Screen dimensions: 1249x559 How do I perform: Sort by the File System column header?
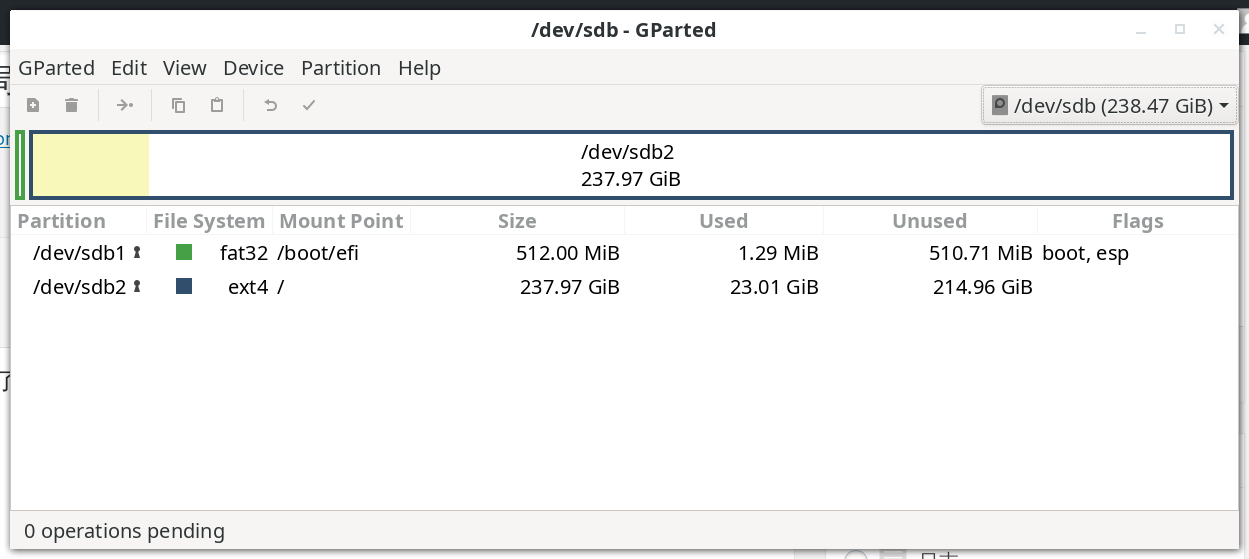[x=209, y=221]
